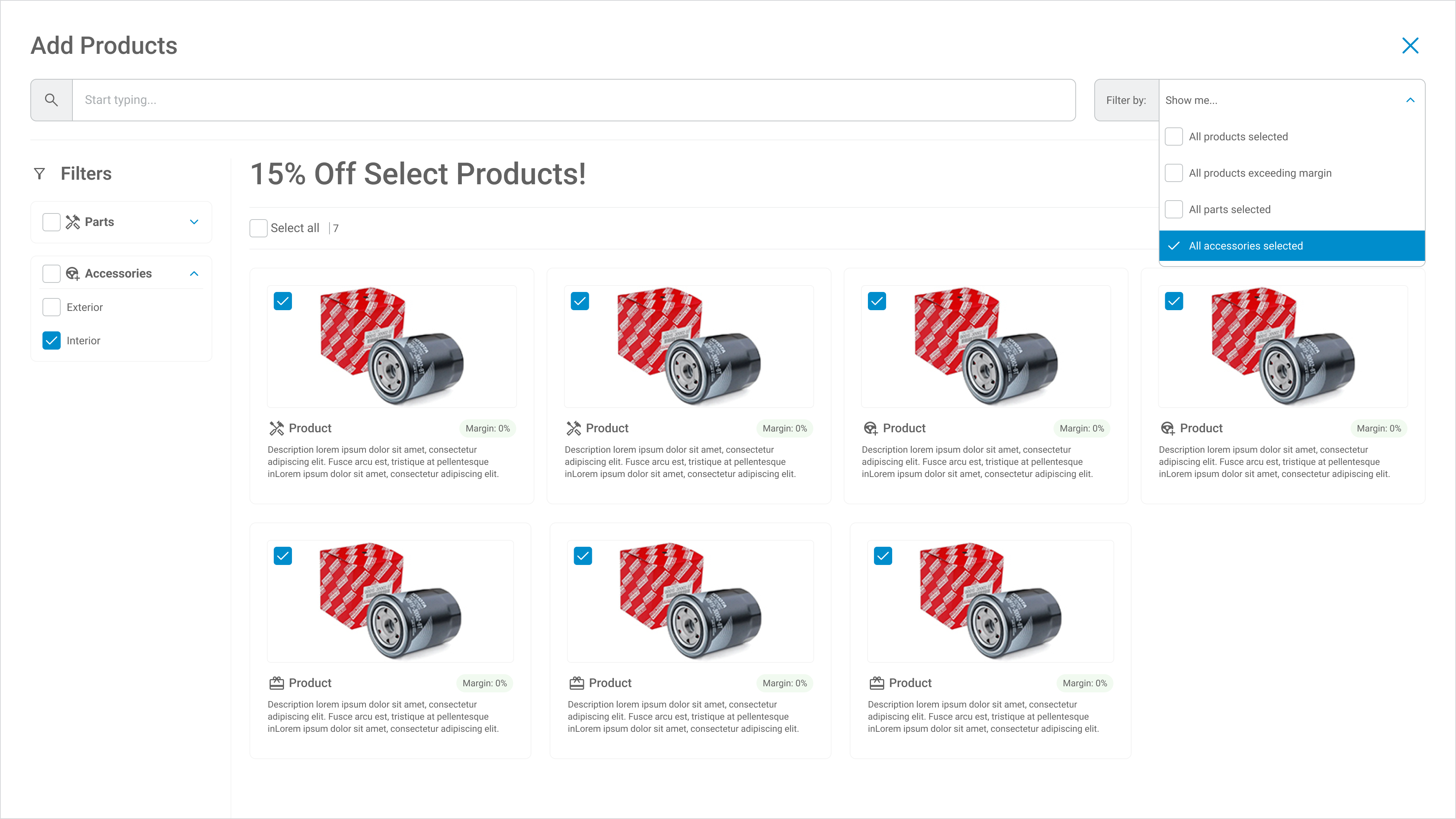Enable the Exterior filter checkbox

(52, 307)
